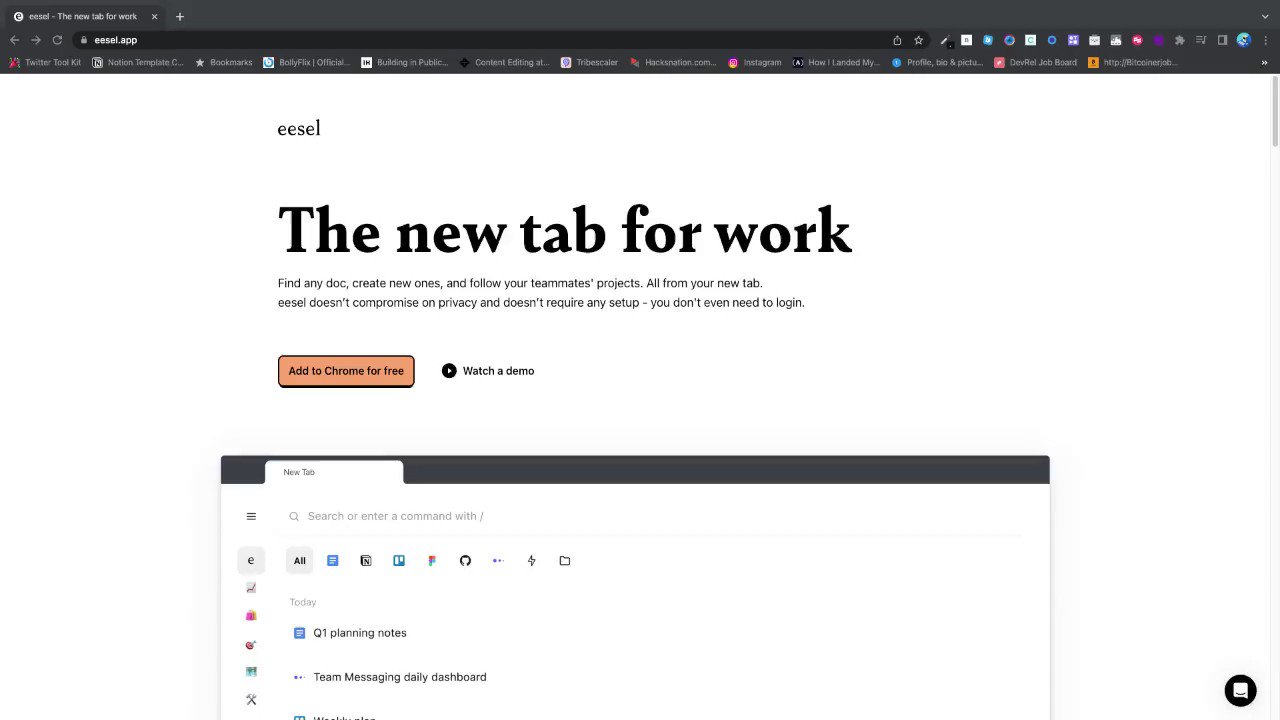Expand the overflow bookmarks chevron
This screenshot has height=720, width=1280.
(x=1264, y=62)
